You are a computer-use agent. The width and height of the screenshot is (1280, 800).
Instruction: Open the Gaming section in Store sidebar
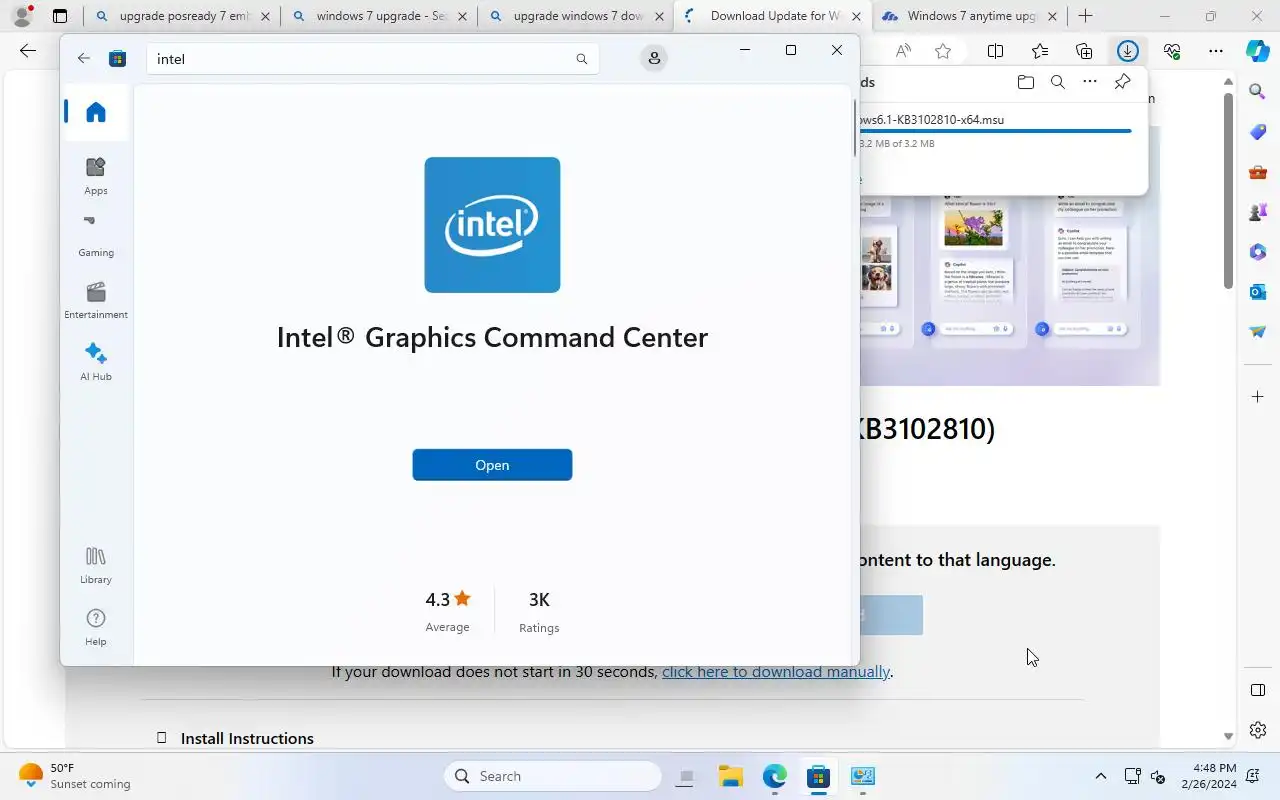coord(96,238)
